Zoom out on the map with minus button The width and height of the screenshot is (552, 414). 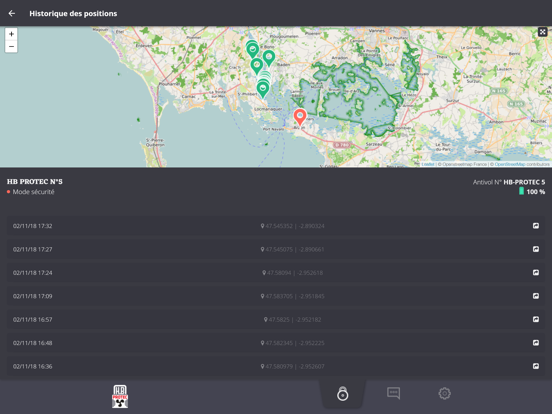[11, 46]
